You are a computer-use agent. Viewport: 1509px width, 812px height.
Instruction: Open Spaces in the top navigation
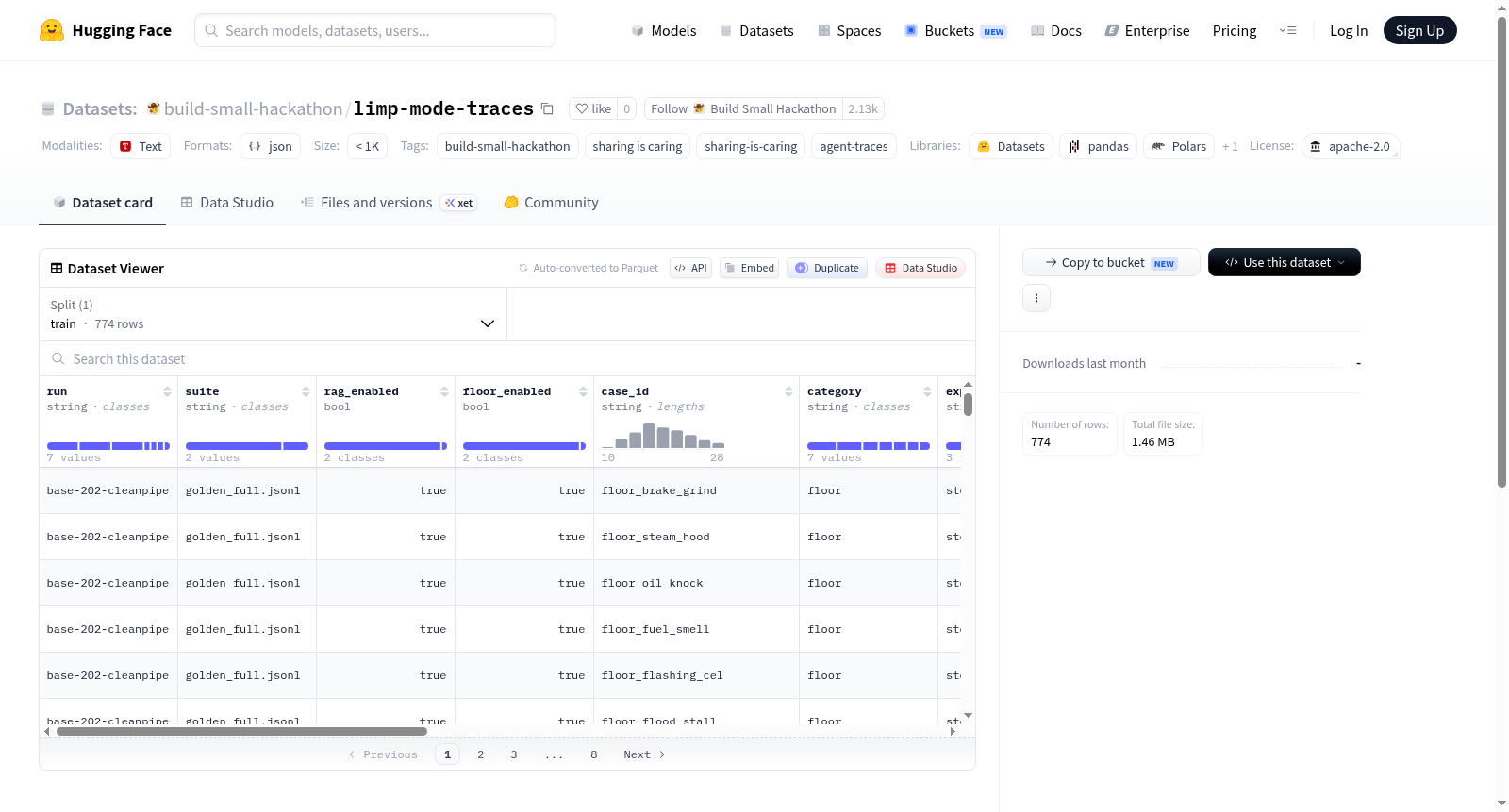[x=850, y=30]
